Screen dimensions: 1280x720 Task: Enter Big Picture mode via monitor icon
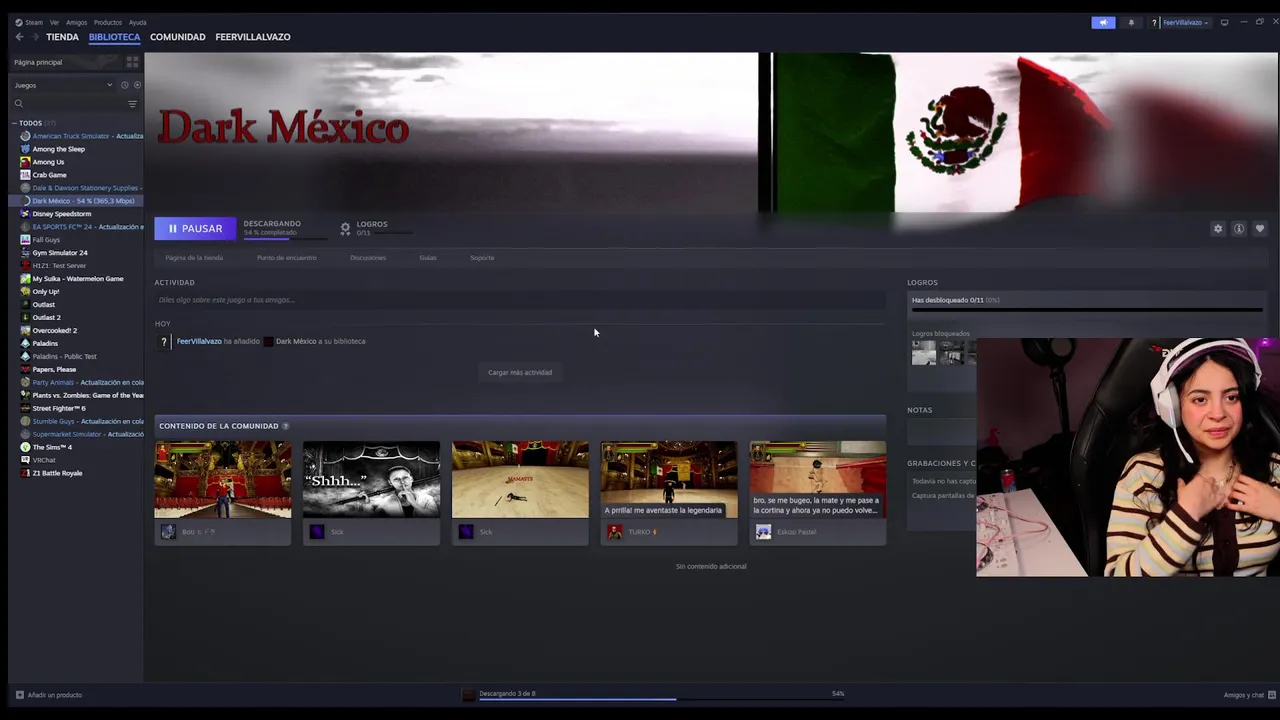click(1224, 22)
